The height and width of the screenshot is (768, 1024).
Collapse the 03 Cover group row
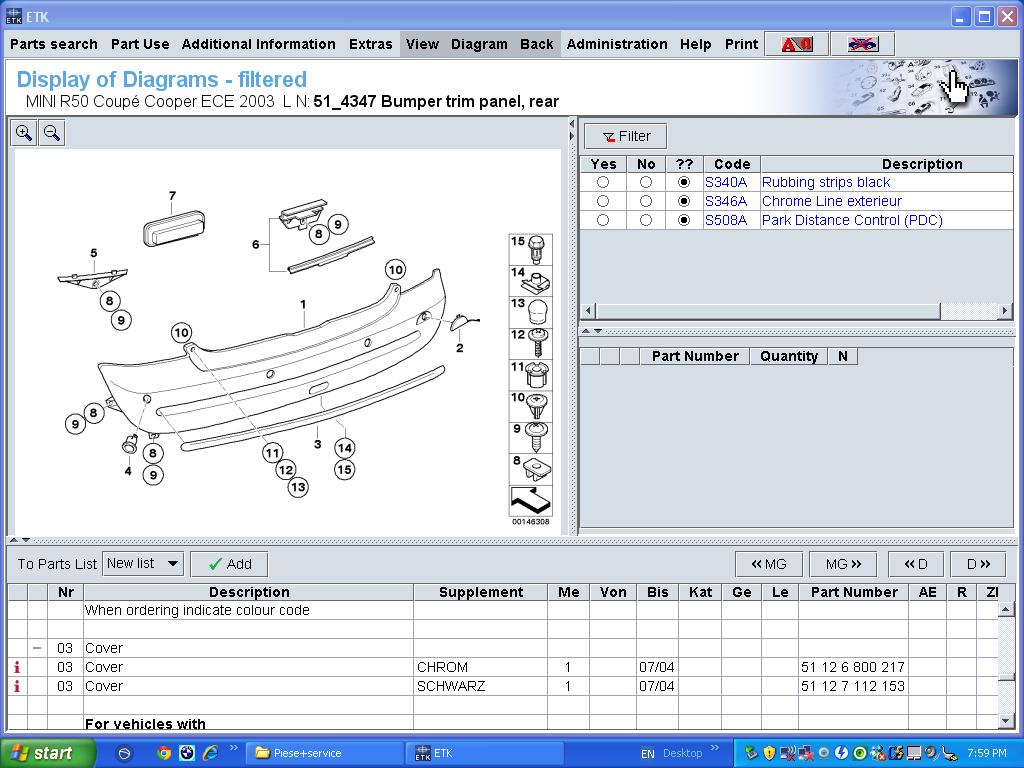37,648
